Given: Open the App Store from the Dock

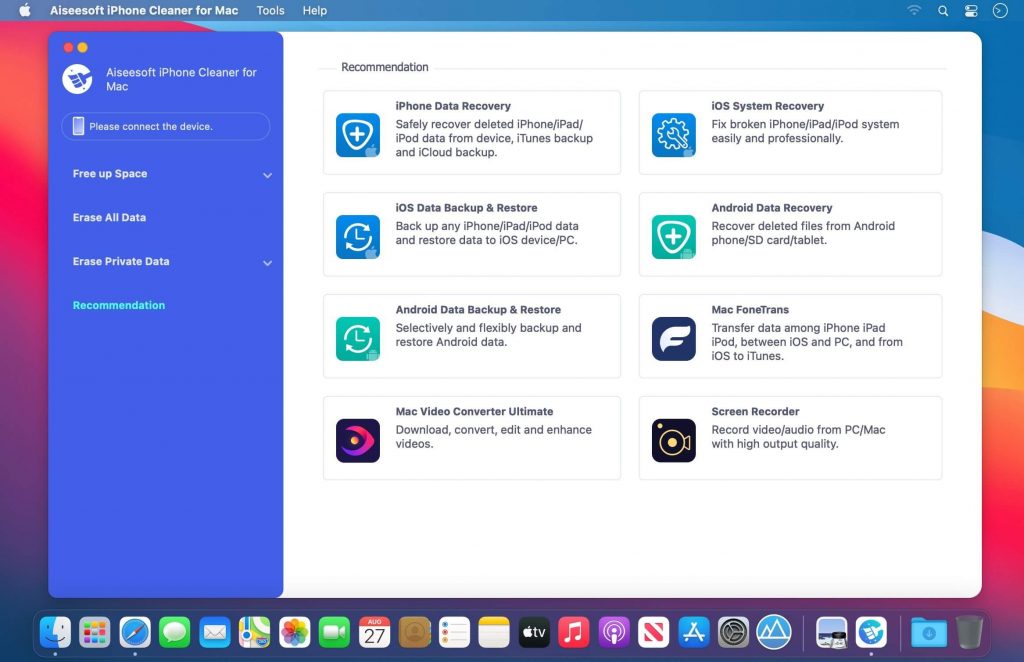Looking at the screenshot, I should (x=694, y=632).
